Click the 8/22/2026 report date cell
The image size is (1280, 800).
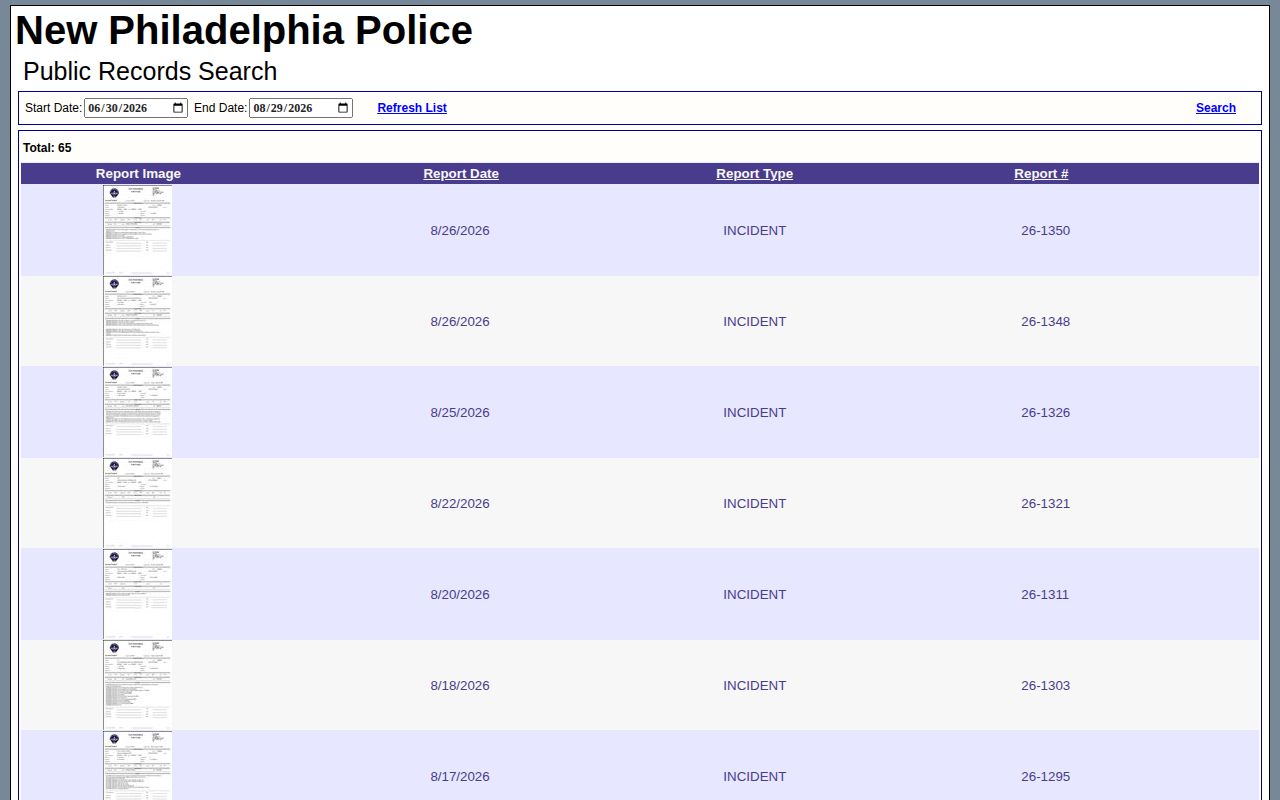point(460,504)
